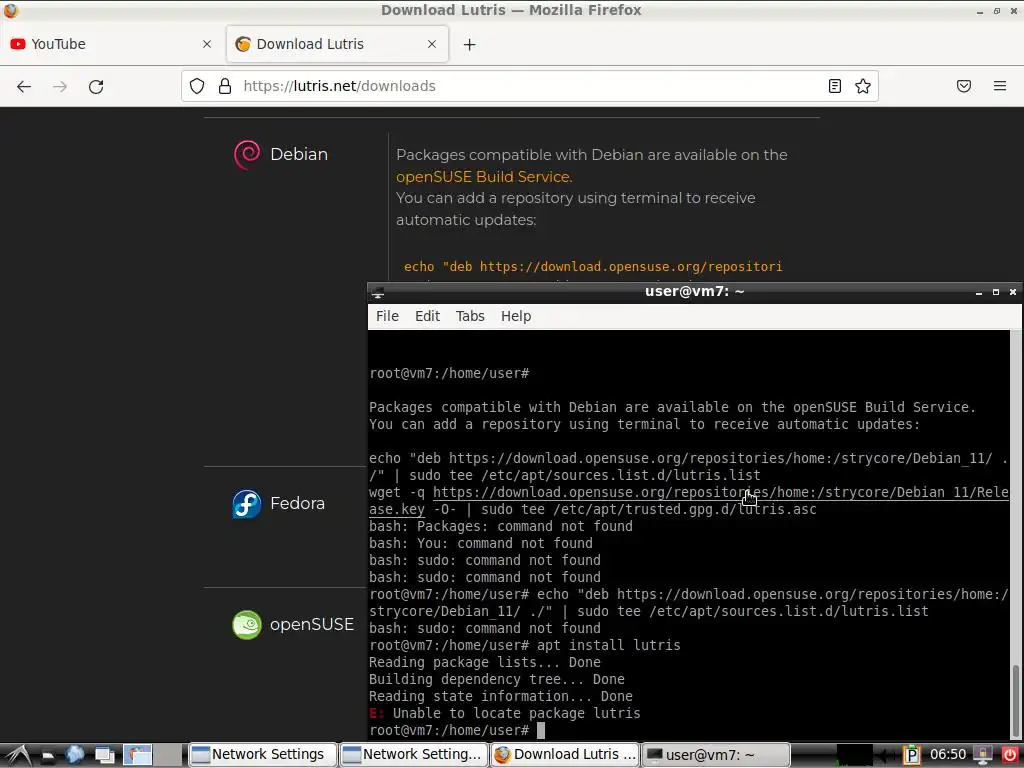Click the Firefox forward arrow
The width and height of the screenshot is (1024, 768).
tap(60, 86)
